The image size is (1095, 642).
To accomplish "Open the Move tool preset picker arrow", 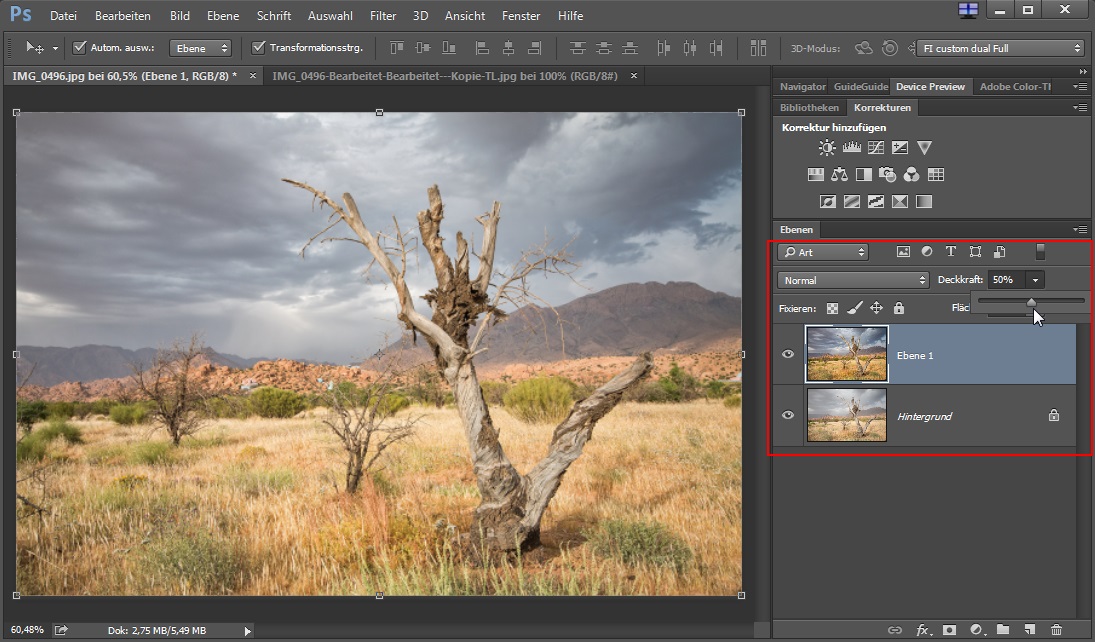I will tap(55, 48).
